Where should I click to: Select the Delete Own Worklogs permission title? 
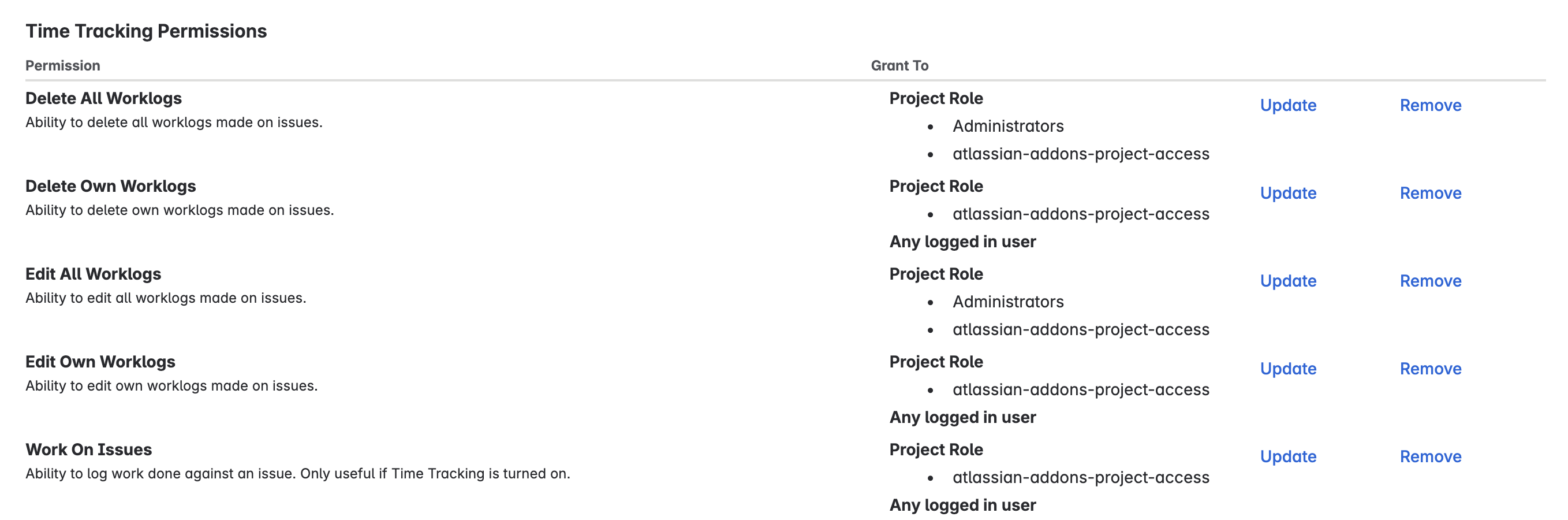[x=110, y=185]
